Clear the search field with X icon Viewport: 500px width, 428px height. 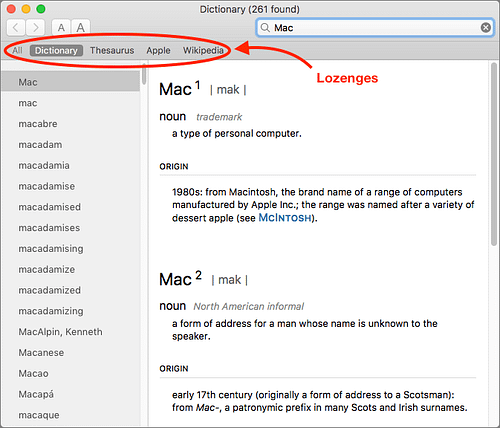[x=485, y=27]
